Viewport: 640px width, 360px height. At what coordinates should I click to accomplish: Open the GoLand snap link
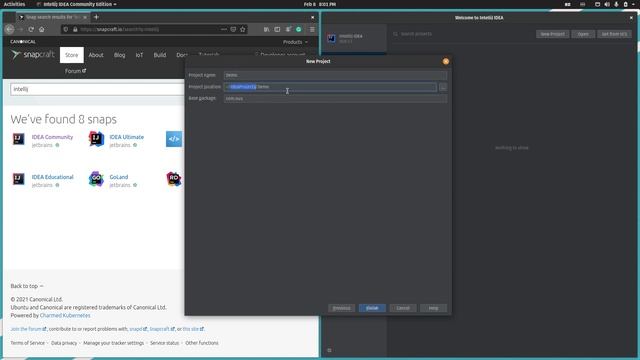pyautogui.click(x=119, y=177)
